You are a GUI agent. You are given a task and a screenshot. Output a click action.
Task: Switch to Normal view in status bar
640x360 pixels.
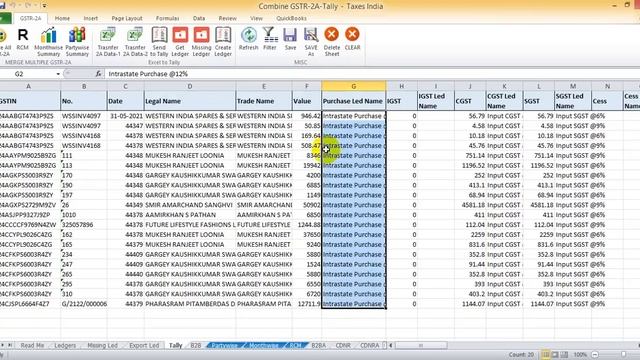click(x=545, y=355)
